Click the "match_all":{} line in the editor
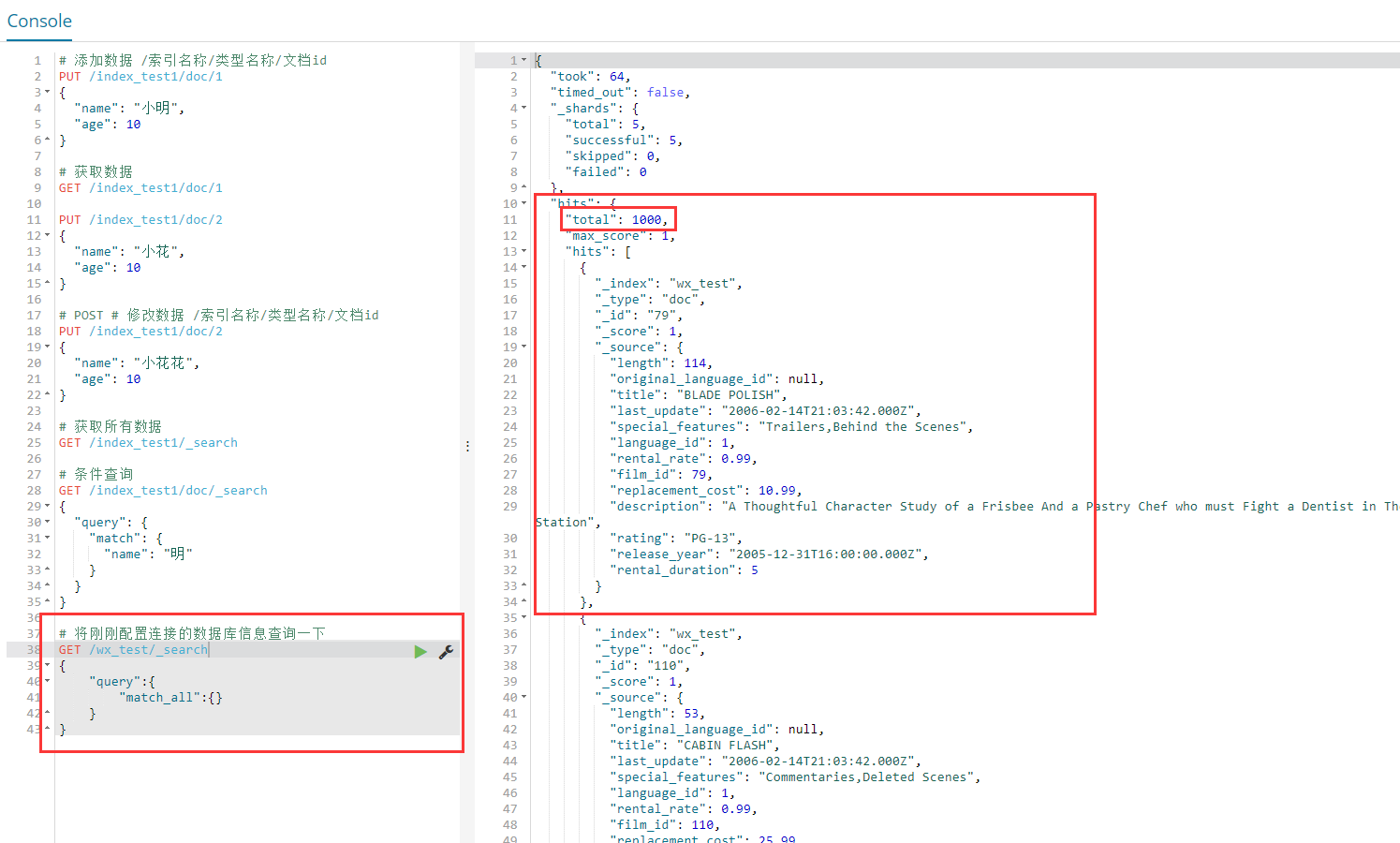1400x843 pixels. (x=171, y=698)
